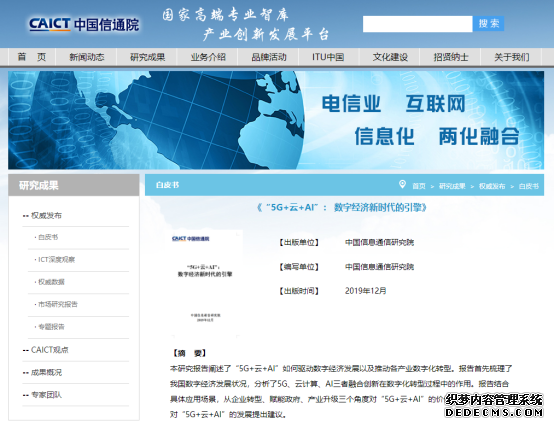Open the 品牌活动 navigation menu item

tap(269, 57)
